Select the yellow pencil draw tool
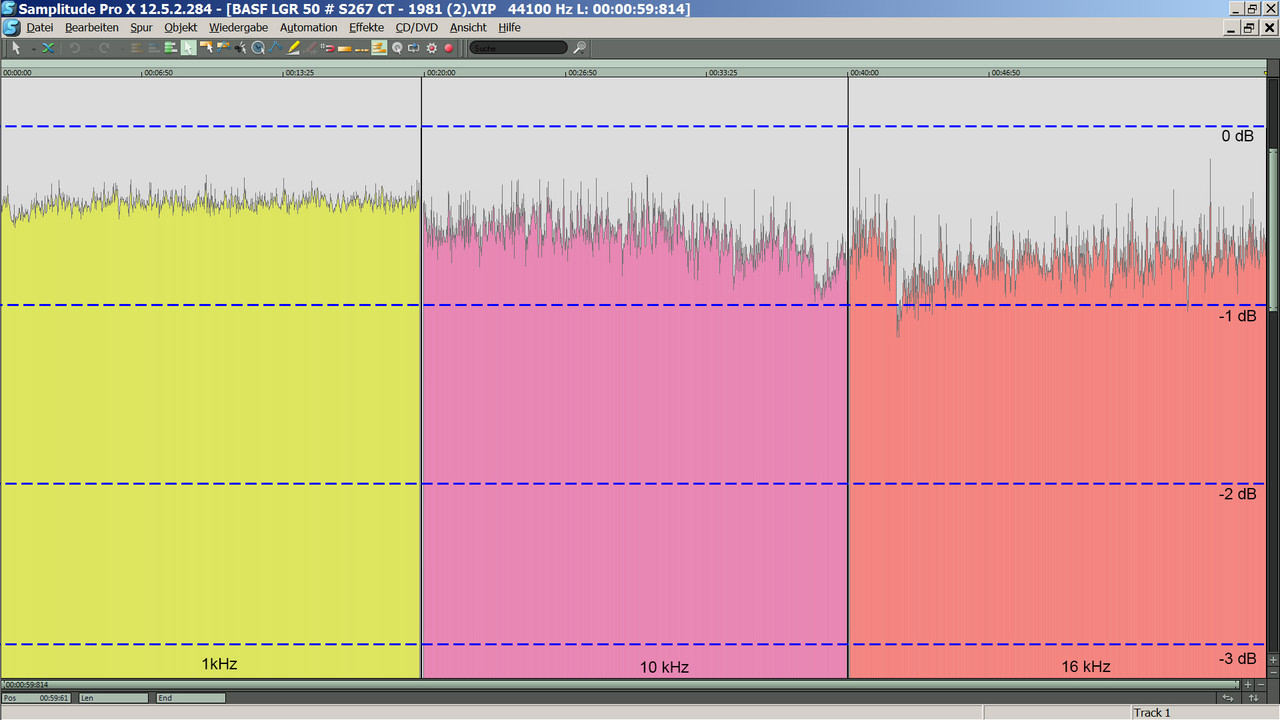 [293, 47]
